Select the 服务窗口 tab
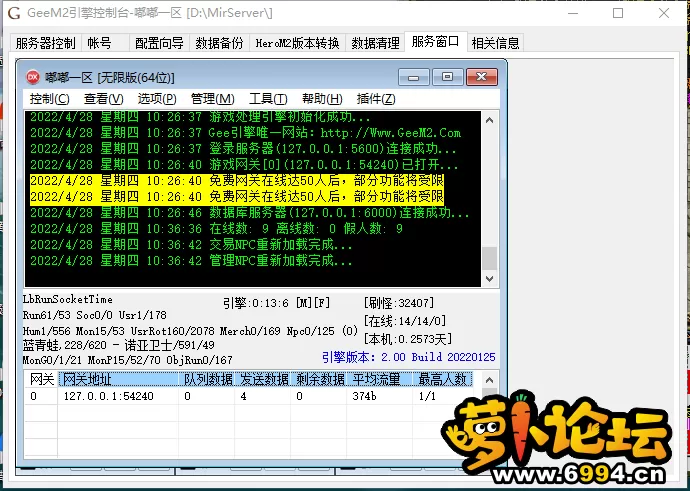 point(436,42)
